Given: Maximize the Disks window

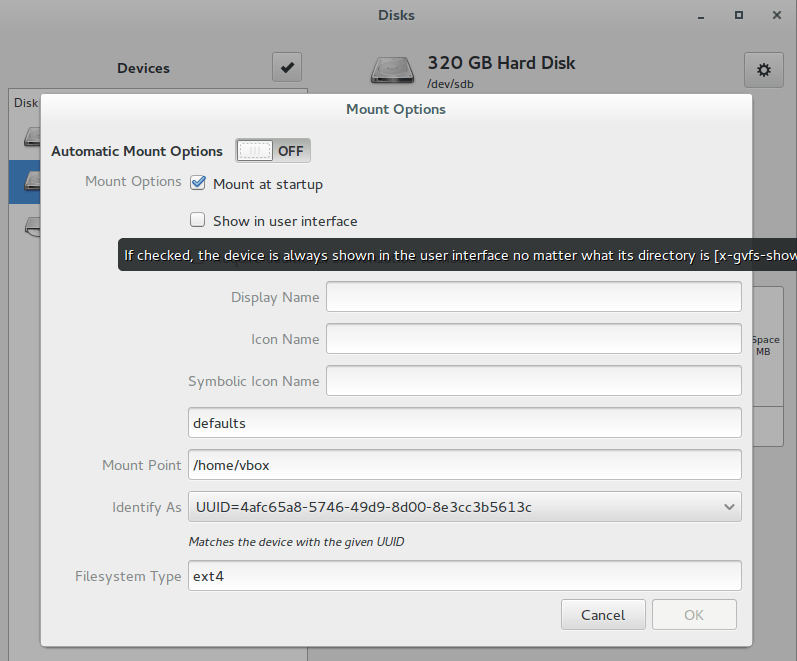Looking at the screenshot, I should 738,15.
